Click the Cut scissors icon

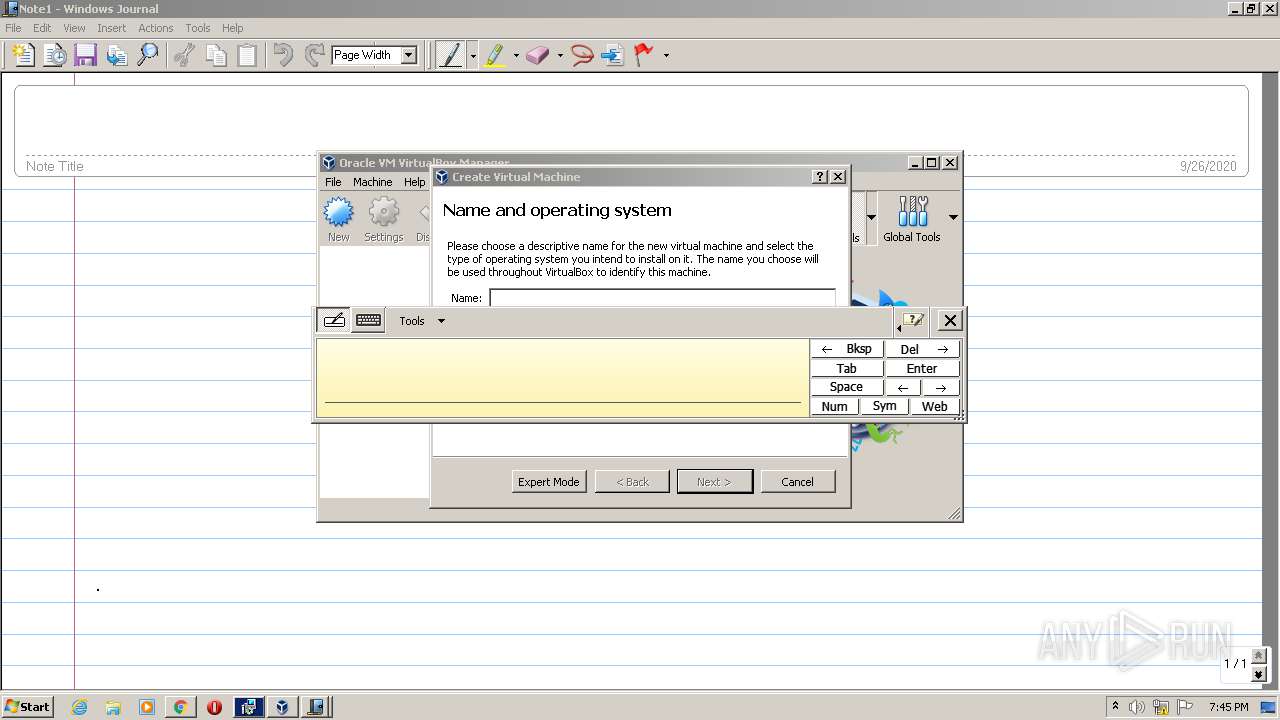(184, 55)
